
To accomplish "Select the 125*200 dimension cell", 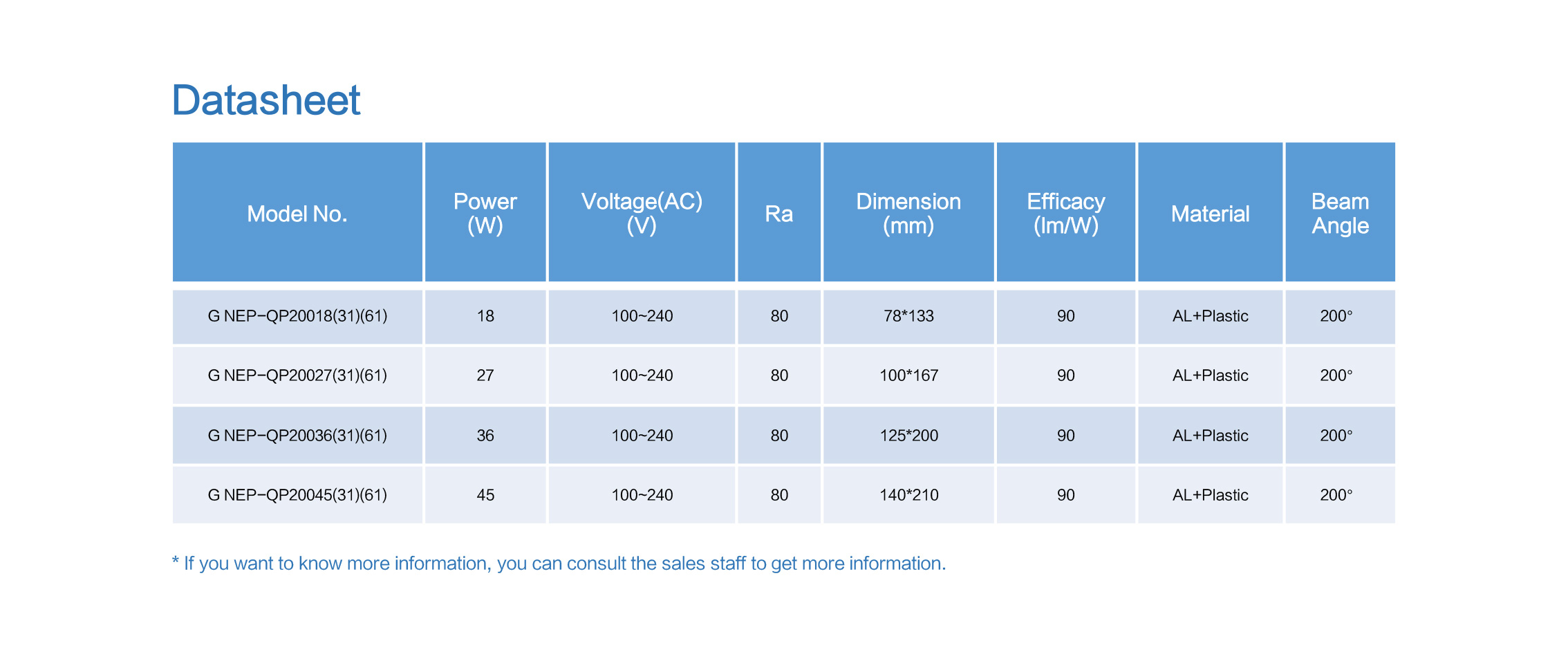I will pos(908,436).
